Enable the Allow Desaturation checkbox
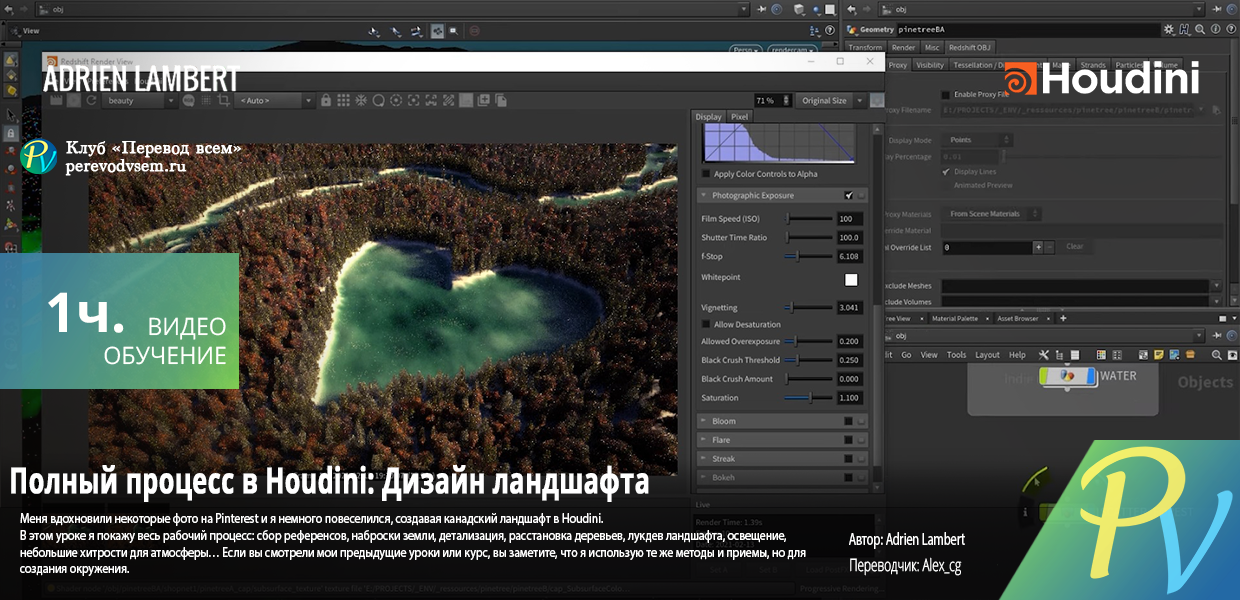The image size is (1240, 600). click(706, 324)
